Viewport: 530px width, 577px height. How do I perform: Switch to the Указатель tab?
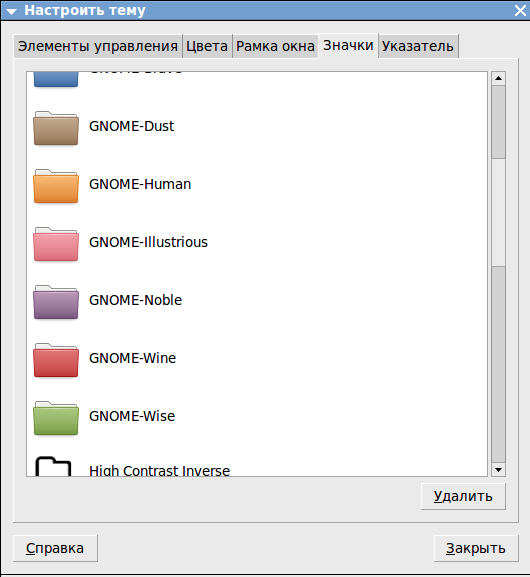[x=418, y=46]
